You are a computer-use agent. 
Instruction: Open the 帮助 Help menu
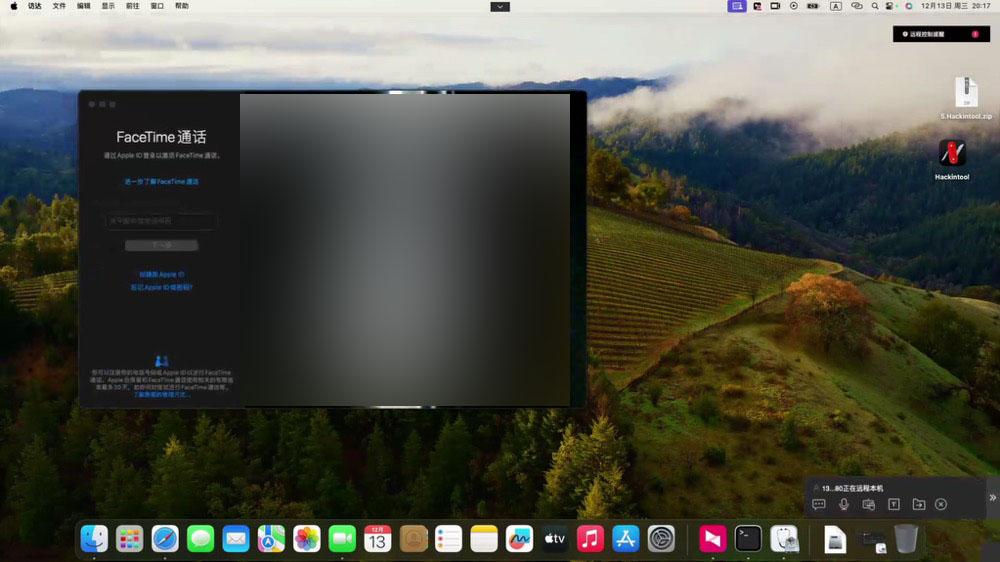[x=182, y=6]
